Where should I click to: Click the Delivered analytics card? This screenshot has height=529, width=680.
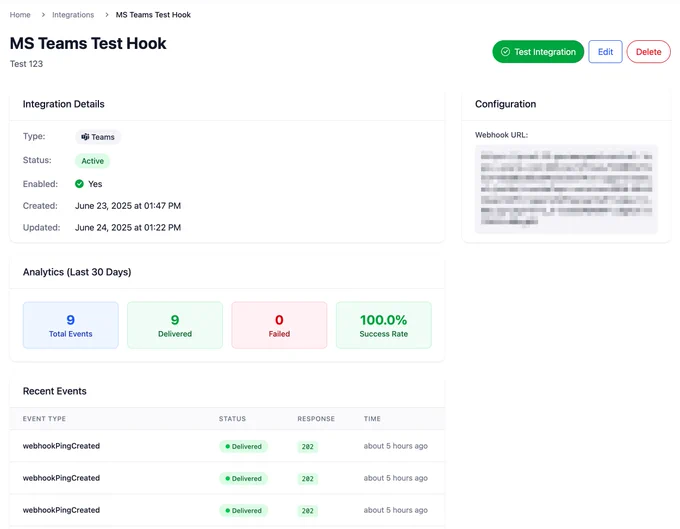coord(175,325)
